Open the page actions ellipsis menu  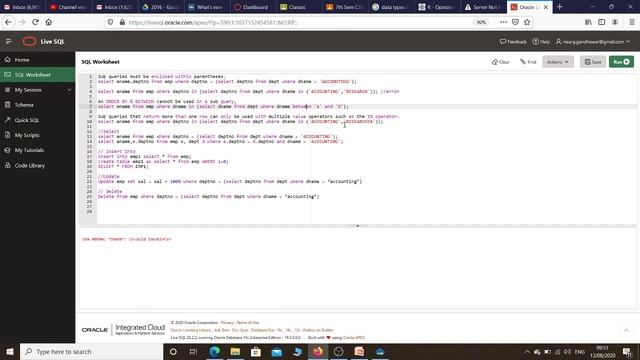(503, 22)
